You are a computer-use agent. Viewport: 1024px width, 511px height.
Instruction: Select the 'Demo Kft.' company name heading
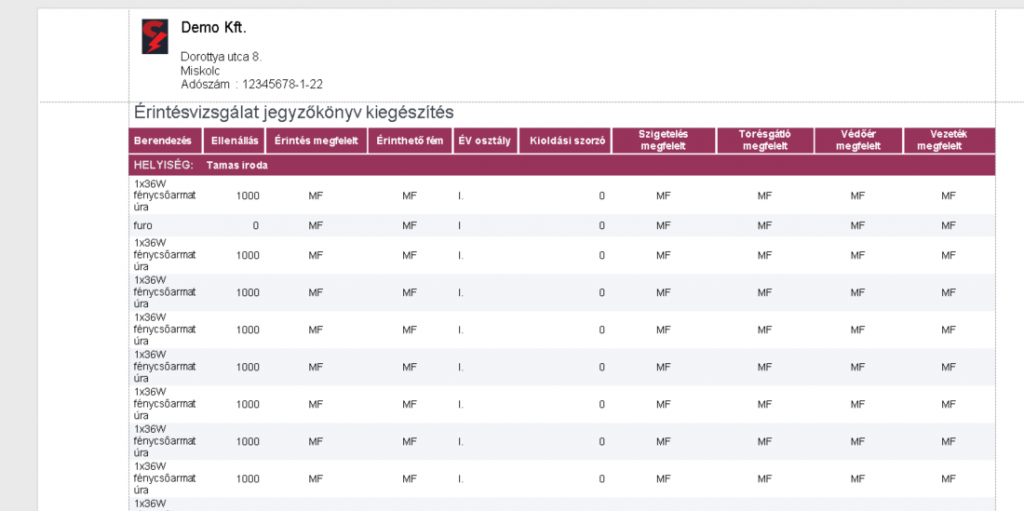[x=214, y=27]
